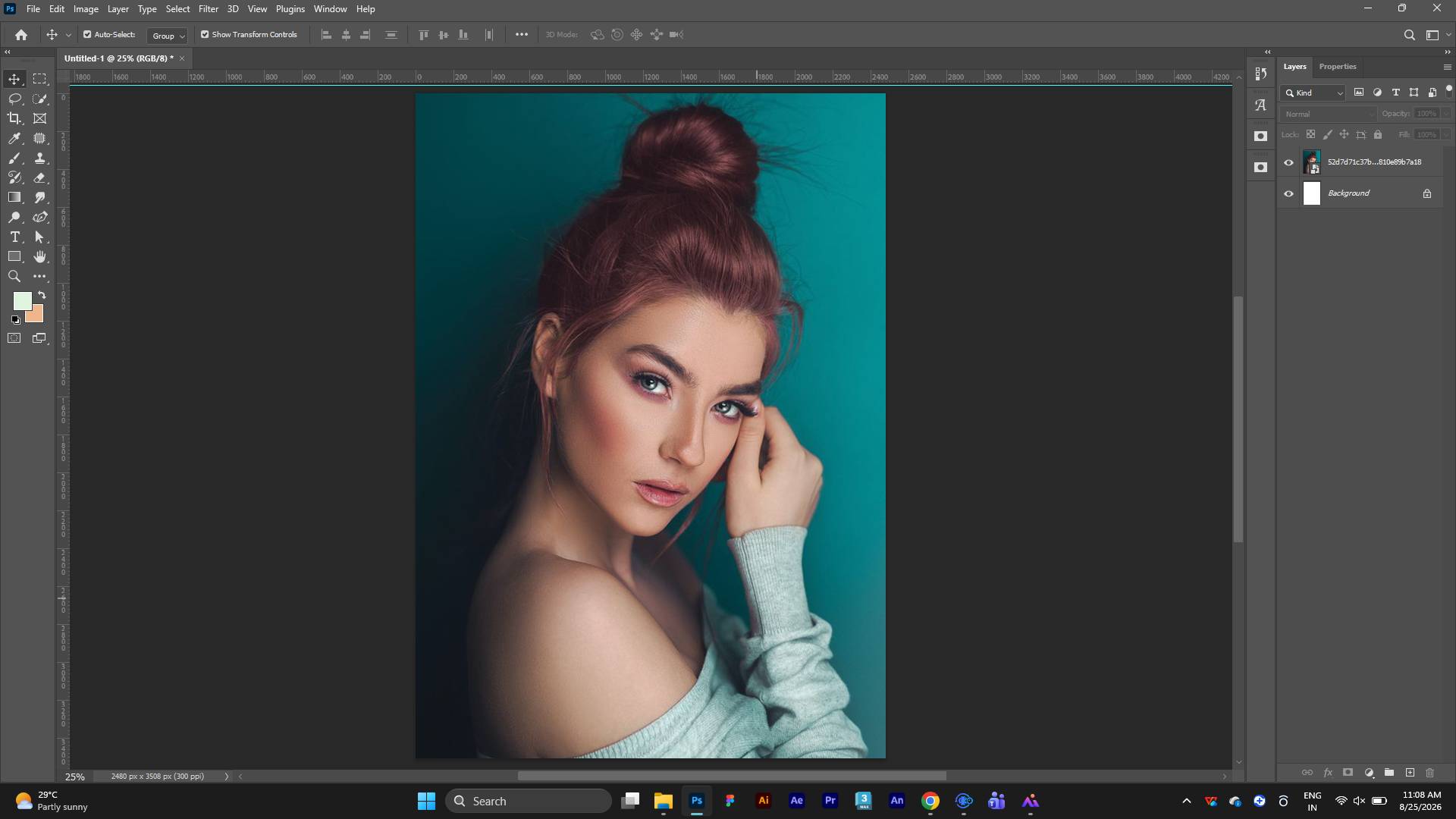Select the Crop tool

(x=14, y=118)
